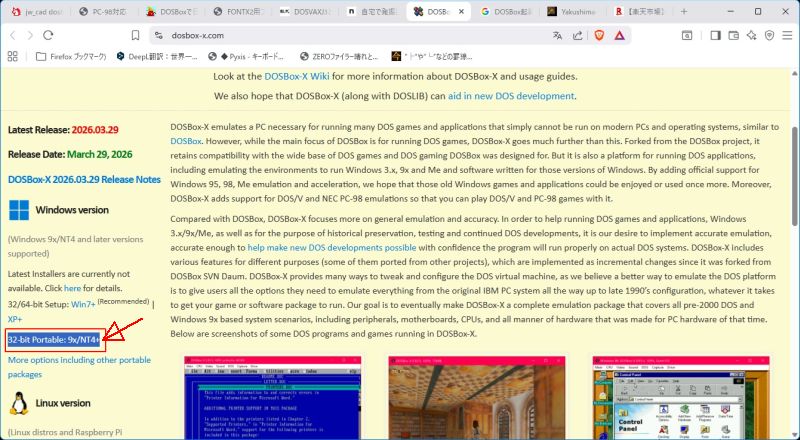Click the dosbox-x.com address bar
This screenshot has width=800, height=440.
tap(300, 35)
